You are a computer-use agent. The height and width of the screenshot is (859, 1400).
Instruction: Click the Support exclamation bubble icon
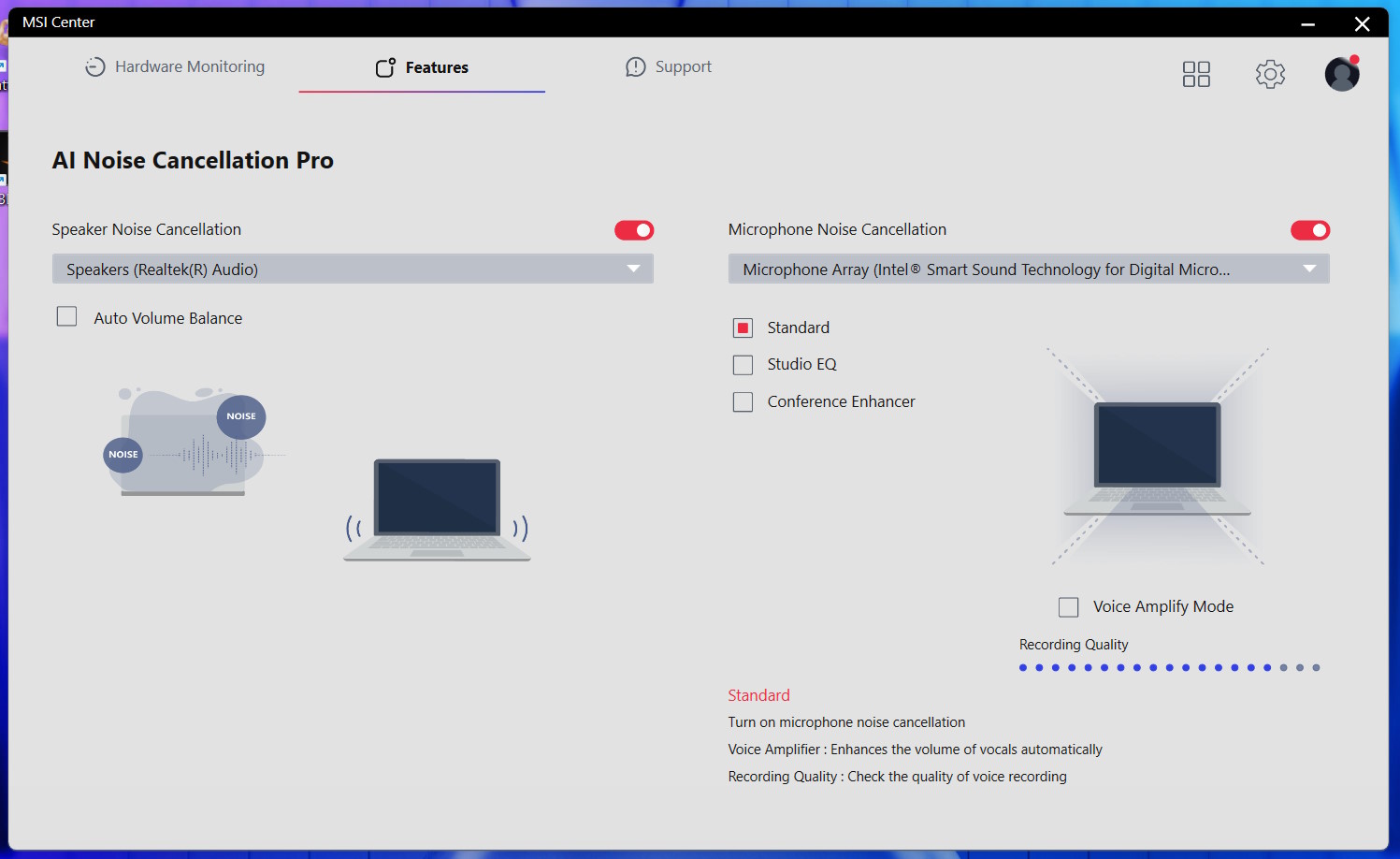(x=636, y=66)
